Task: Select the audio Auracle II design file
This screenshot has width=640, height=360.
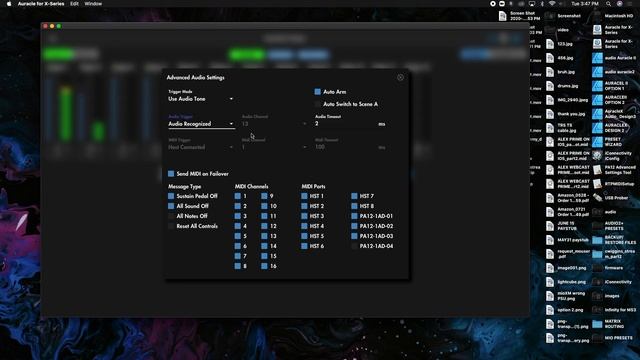Action: point(597,58)
